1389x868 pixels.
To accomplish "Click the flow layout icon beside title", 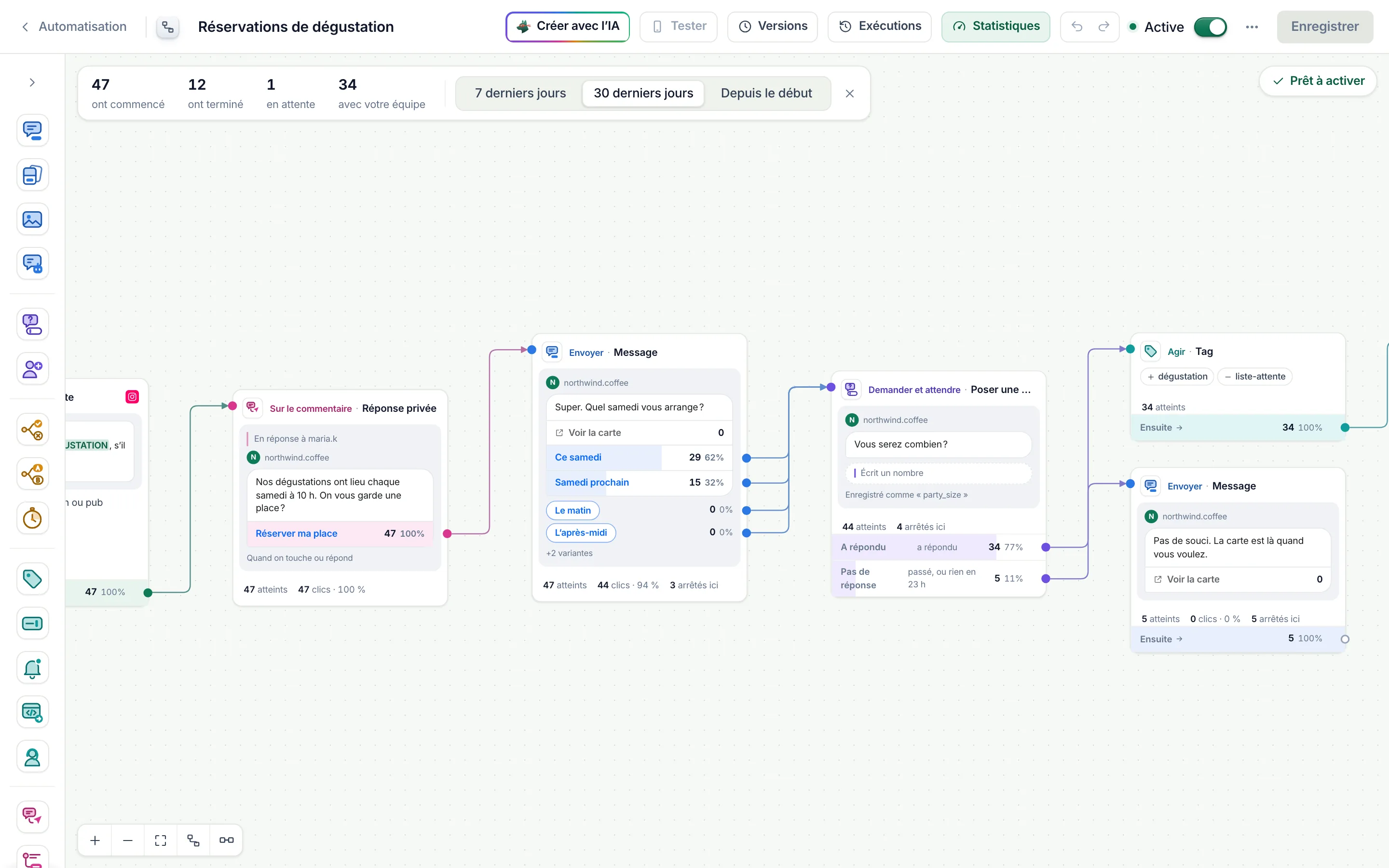I will [168, 27].
